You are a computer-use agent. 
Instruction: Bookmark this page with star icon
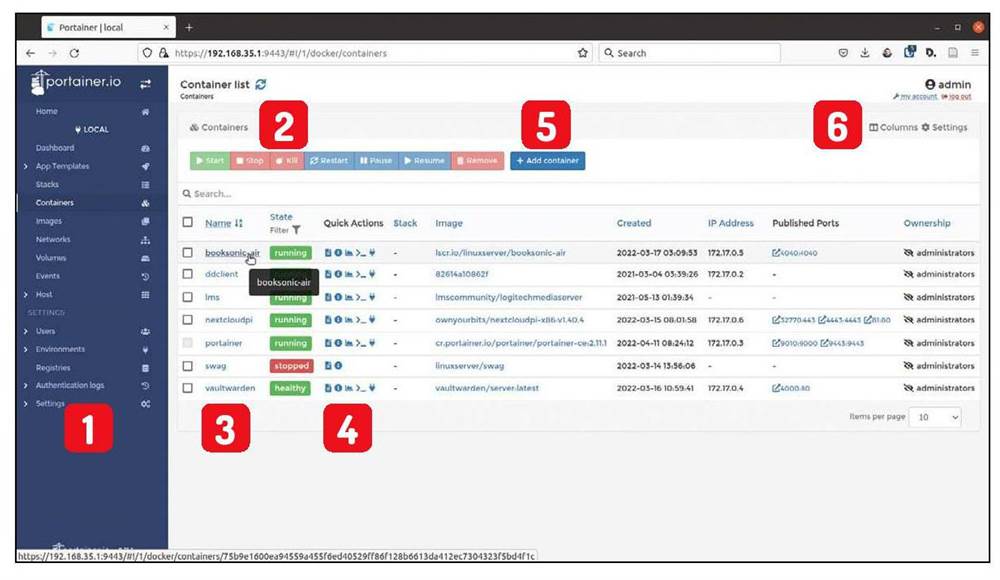pos(582,53)
